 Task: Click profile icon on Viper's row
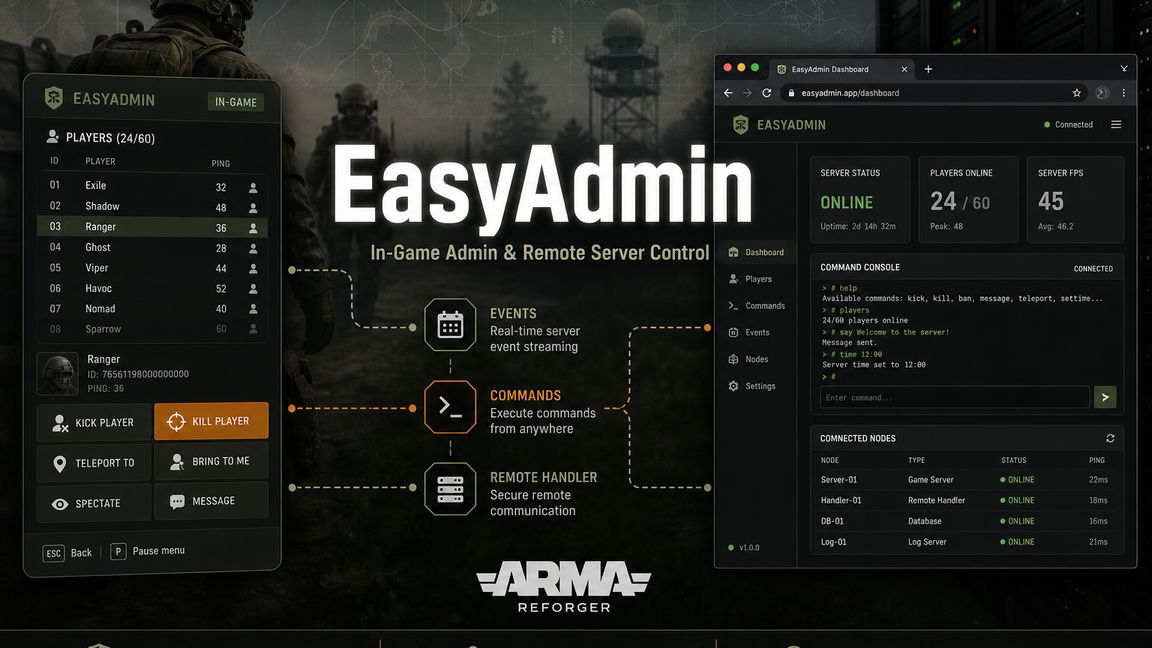(253, 269)
